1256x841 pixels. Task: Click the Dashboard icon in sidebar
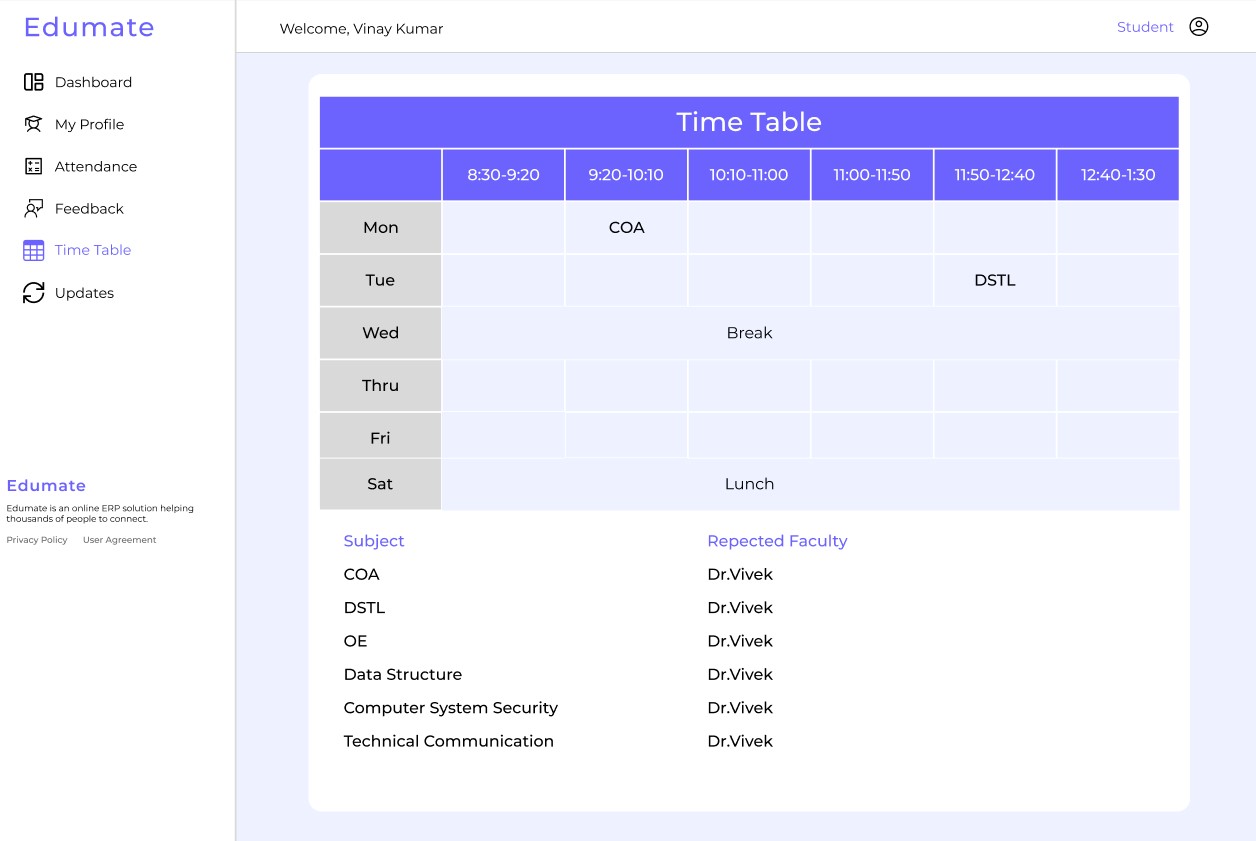pyautogui.click(x=33, y=82)
